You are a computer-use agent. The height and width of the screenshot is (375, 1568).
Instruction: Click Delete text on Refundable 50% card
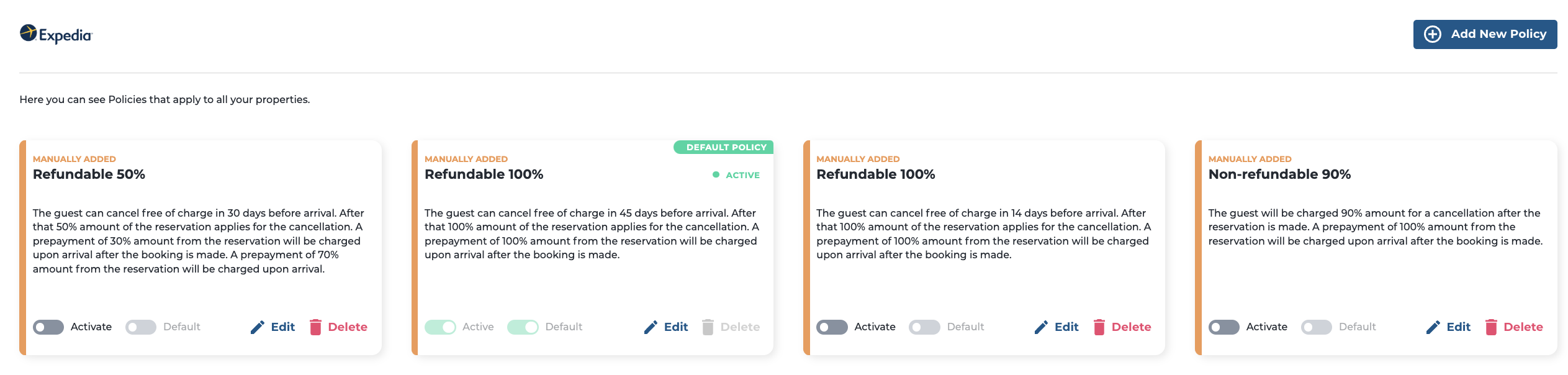click(348, 327)
